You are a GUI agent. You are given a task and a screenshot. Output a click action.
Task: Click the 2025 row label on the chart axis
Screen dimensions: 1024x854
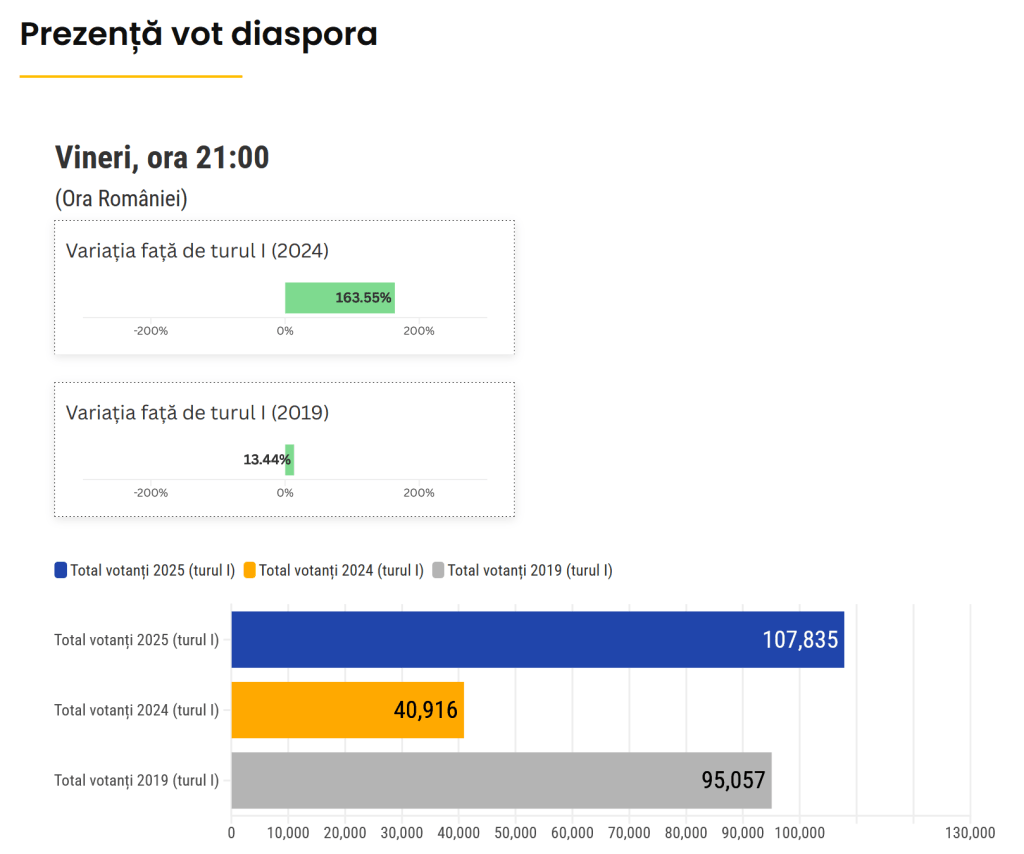(136, 640)
